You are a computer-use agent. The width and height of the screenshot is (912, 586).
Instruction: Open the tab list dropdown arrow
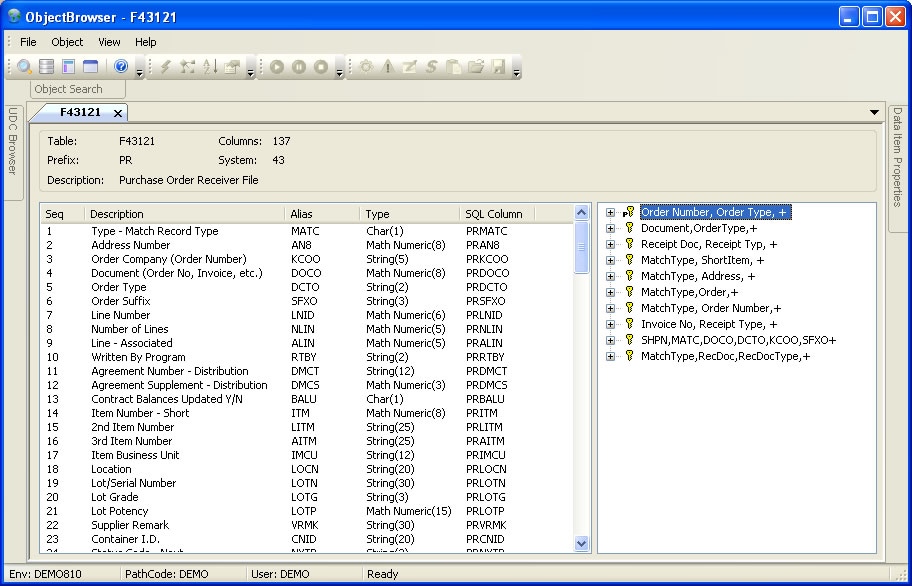[x=875, y=112]
